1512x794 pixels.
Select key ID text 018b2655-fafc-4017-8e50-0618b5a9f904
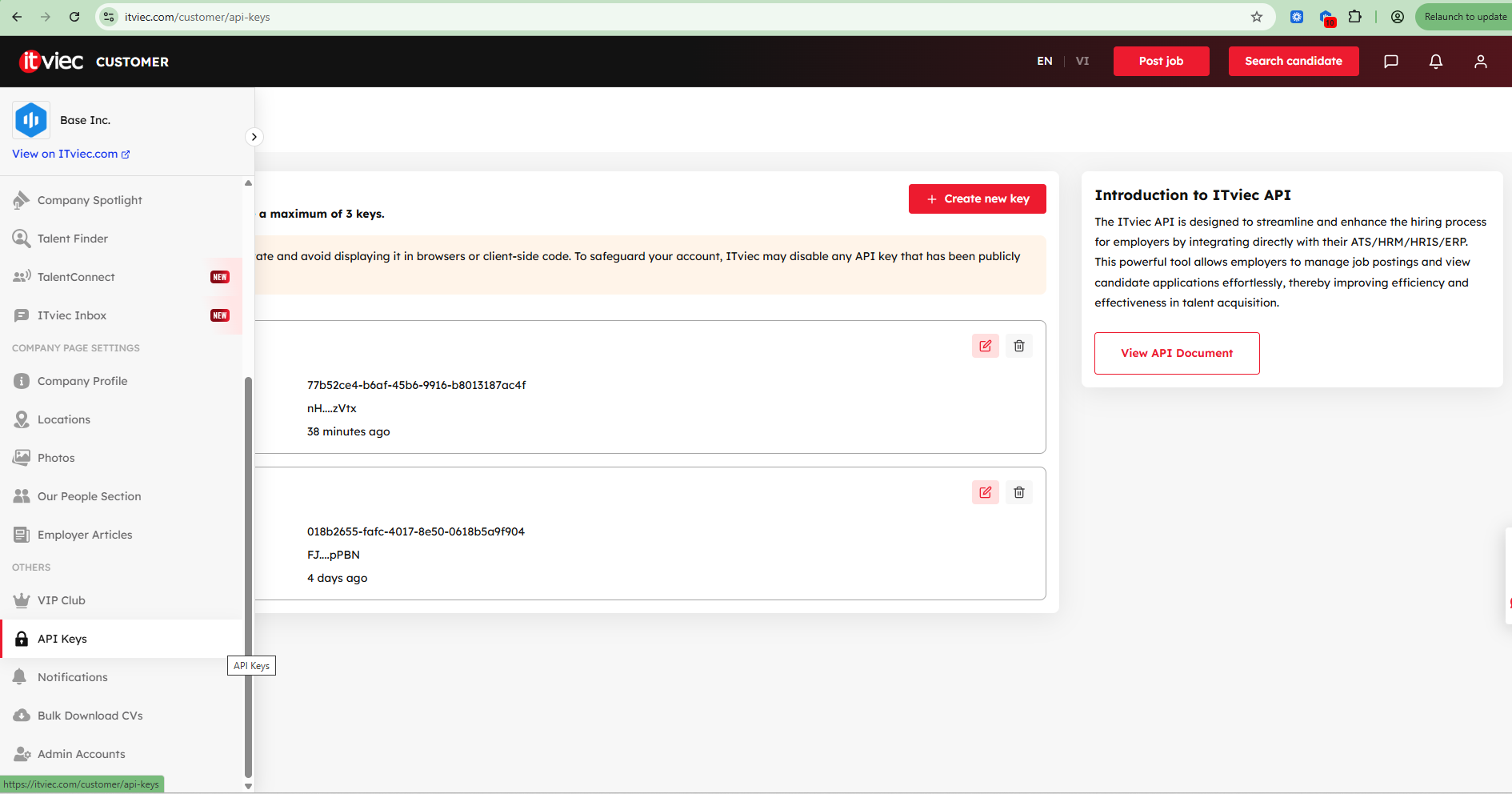tap(416, 531)
